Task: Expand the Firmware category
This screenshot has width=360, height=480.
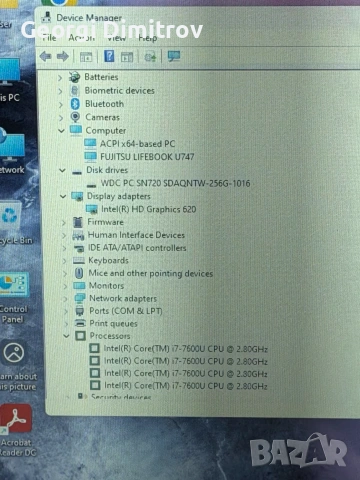Action: tap(64, 223)
